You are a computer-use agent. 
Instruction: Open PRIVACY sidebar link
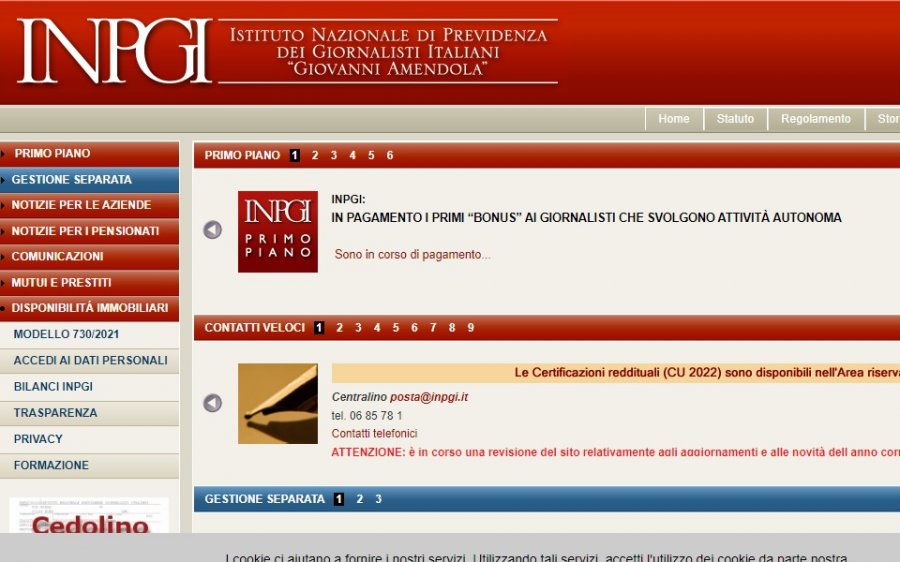90,439
